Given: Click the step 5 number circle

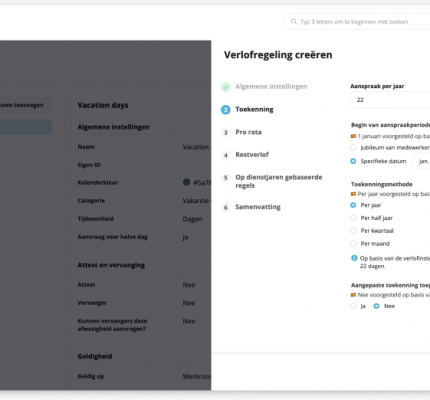Looking at the screenshot, I should (226, 178).
